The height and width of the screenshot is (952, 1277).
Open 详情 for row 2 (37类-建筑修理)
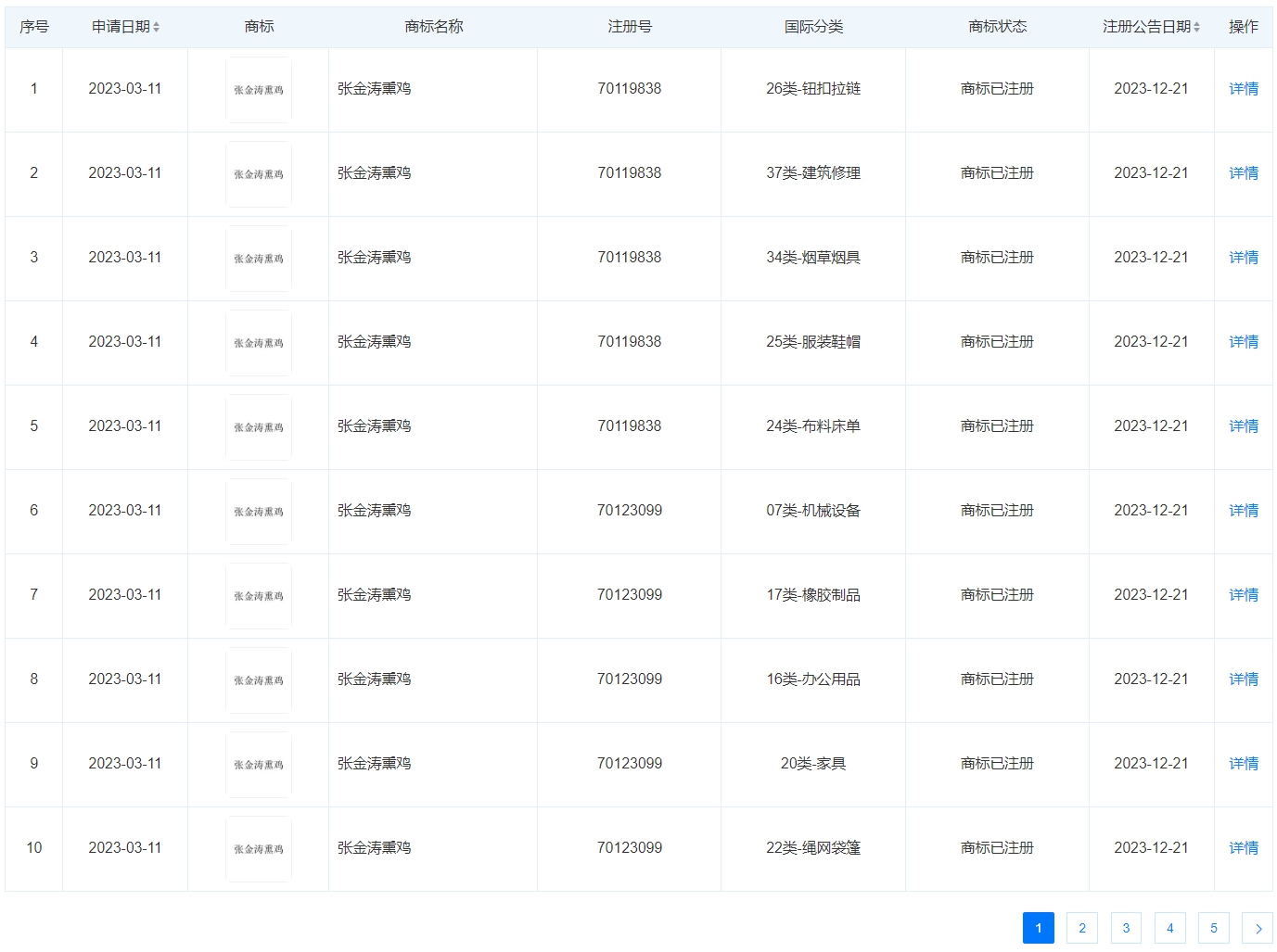(1244, 173)
